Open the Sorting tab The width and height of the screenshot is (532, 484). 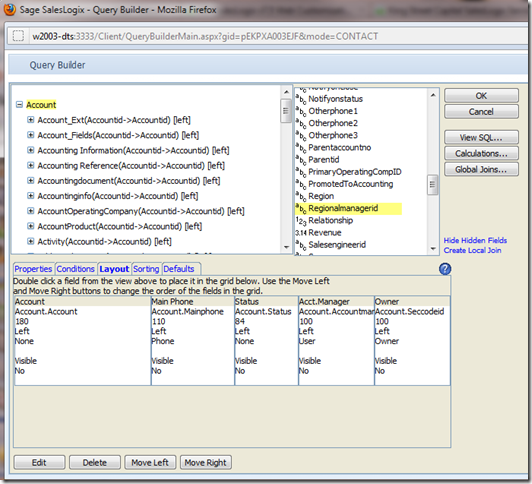pyautogui.click(x=146, y=269)
